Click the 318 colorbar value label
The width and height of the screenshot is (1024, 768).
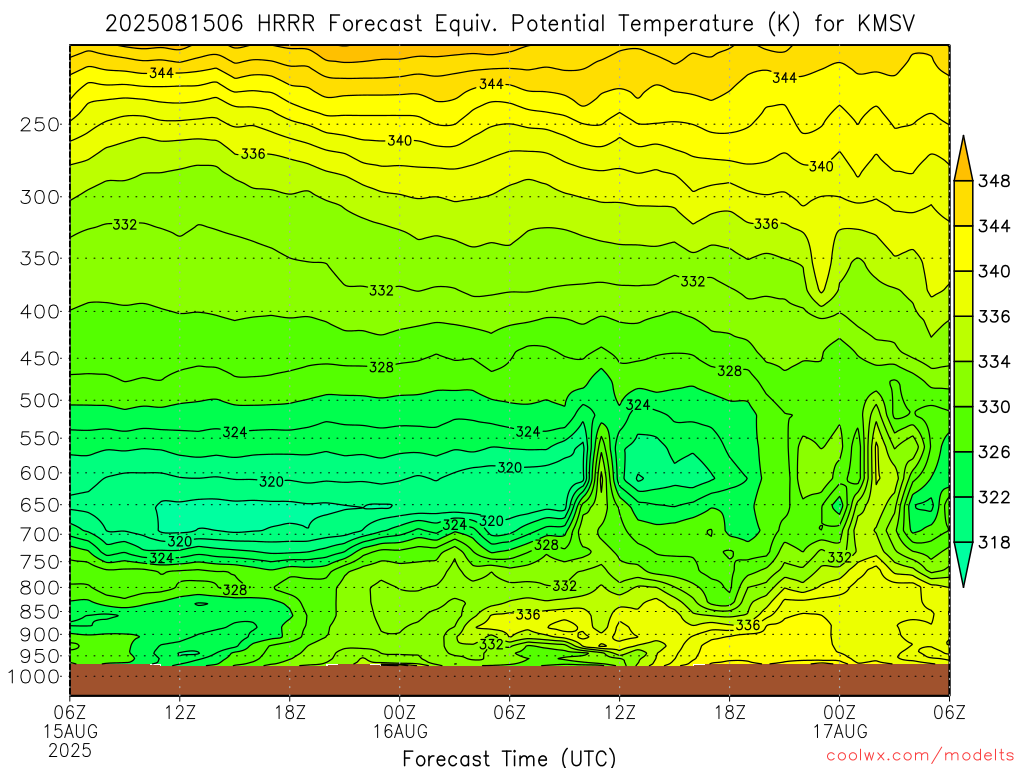tap(994, 543)
